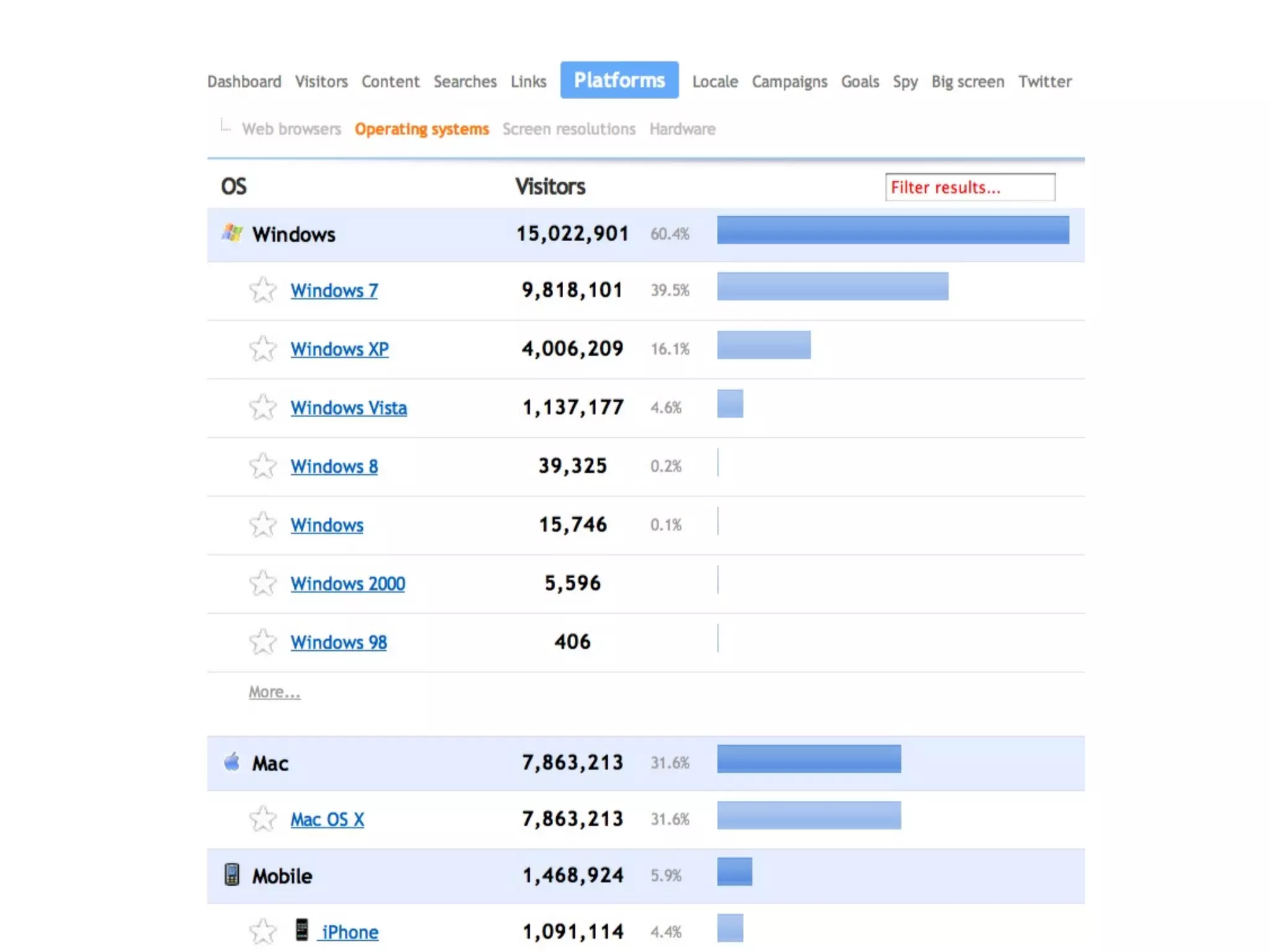Screen dimensions: 1270x952
Task: Open the Platforms tab
Action: pyautogui.click(x=619, y=80)
